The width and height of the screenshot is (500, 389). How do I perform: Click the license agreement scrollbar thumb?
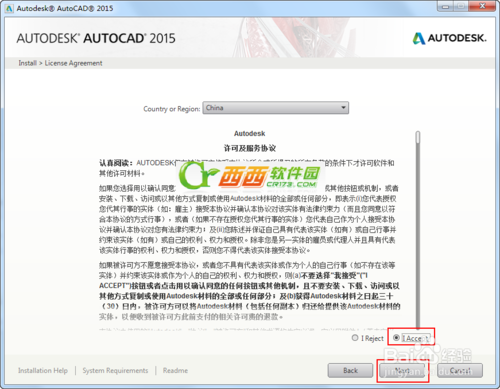[418, 138]
